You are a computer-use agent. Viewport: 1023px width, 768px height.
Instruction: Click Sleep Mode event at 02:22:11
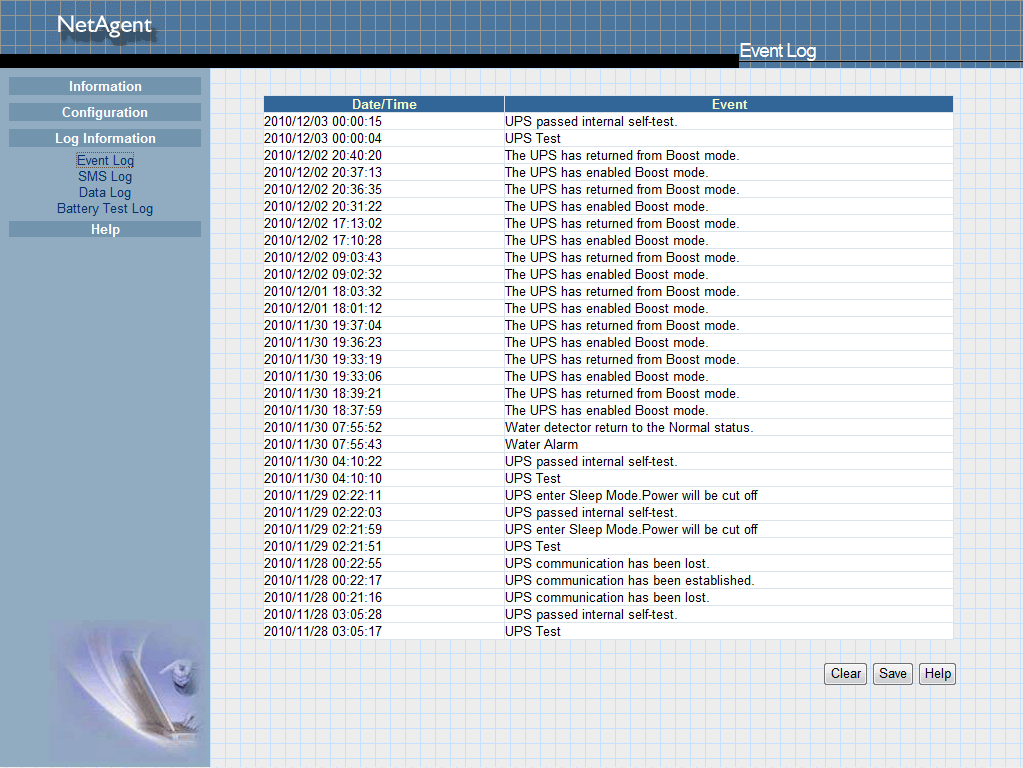pos(631,495)
